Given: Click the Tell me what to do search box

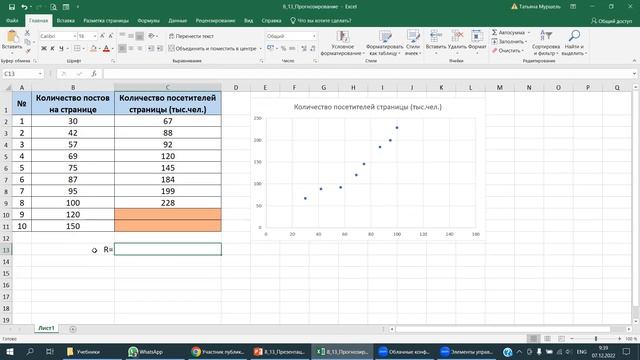Looking at the screenshot, I should point(321,20).
